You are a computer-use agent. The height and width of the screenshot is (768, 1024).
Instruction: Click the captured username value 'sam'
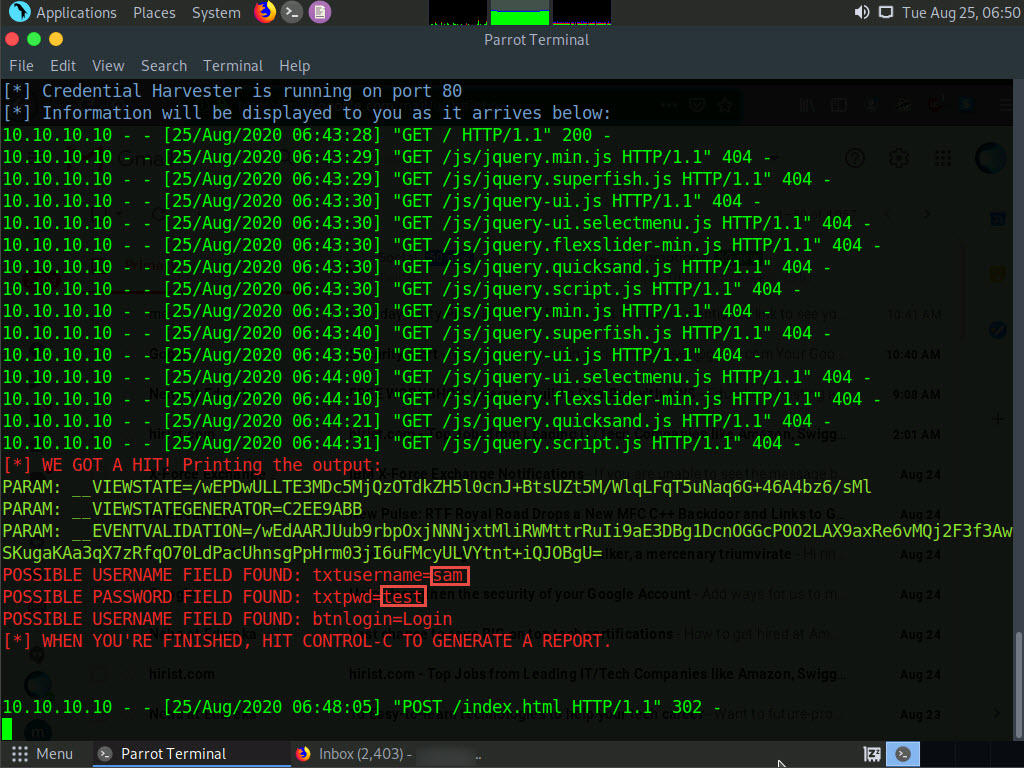[x=450, y=575]
